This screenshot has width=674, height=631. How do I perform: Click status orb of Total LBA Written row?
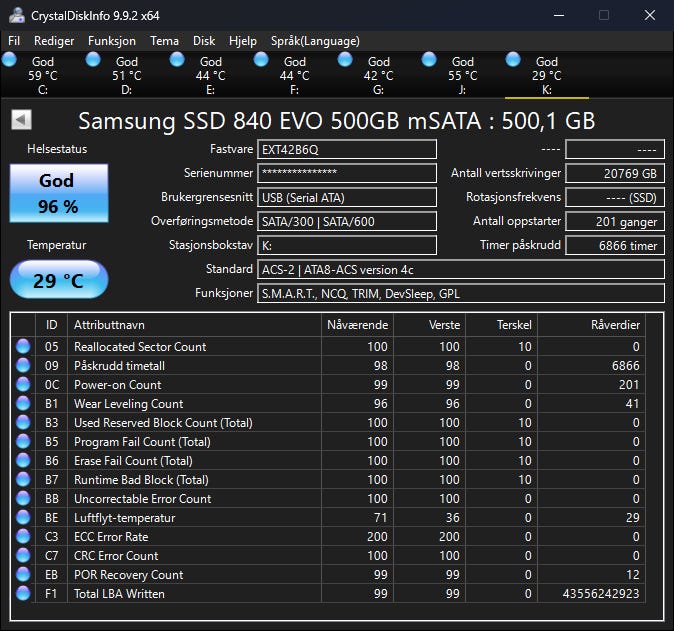click(23, 593)
